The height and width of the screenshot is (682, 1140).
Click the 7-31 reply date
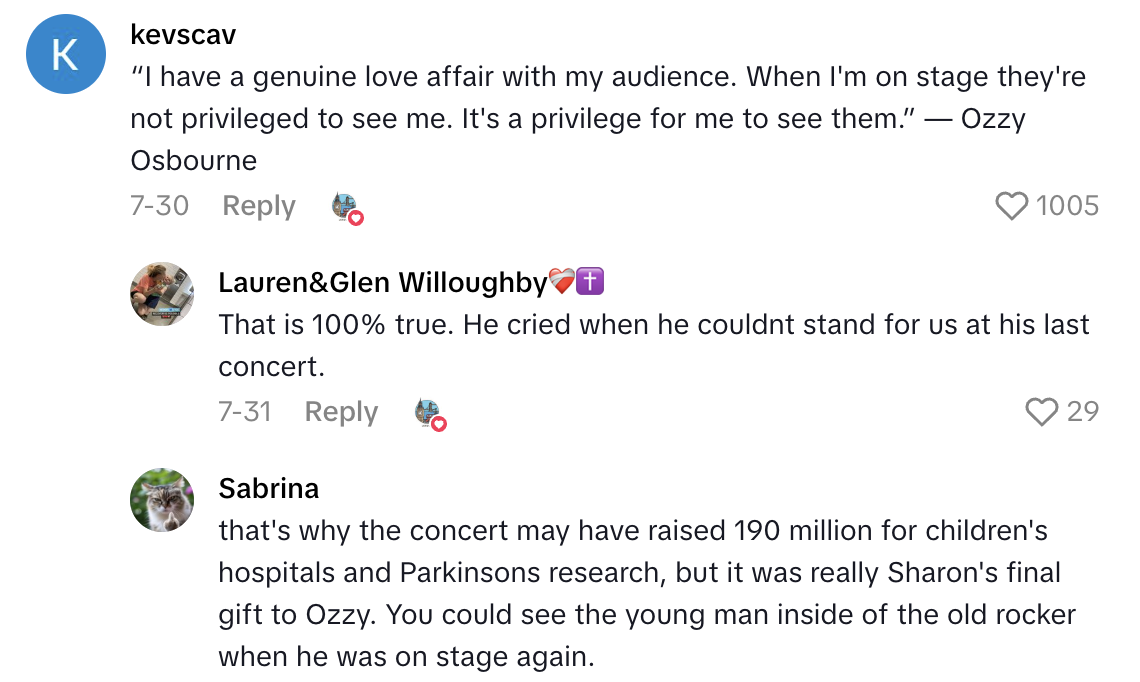(x=245, y=412)
